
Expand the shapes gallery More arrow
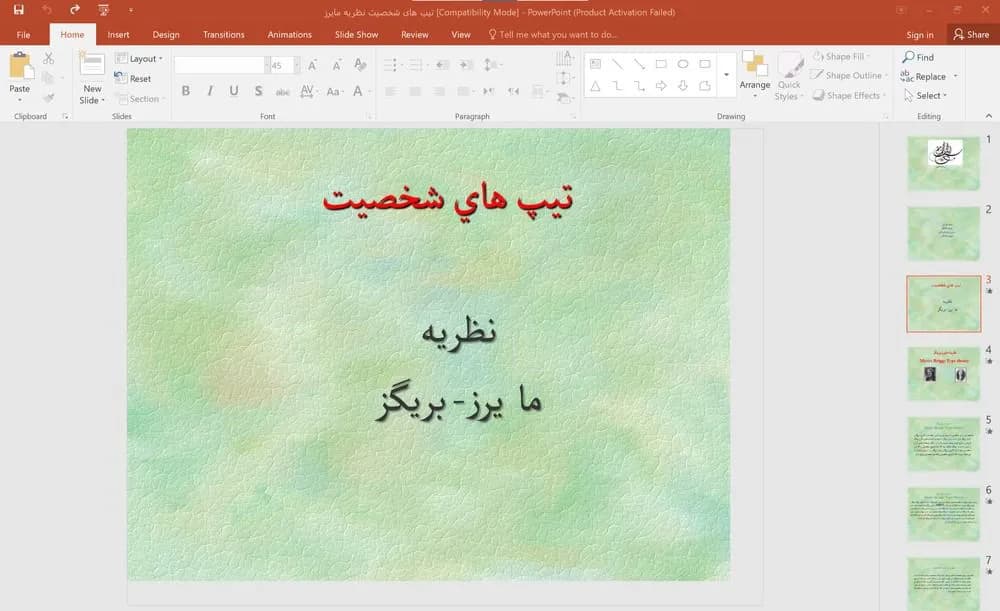click(x=726, y=75)
